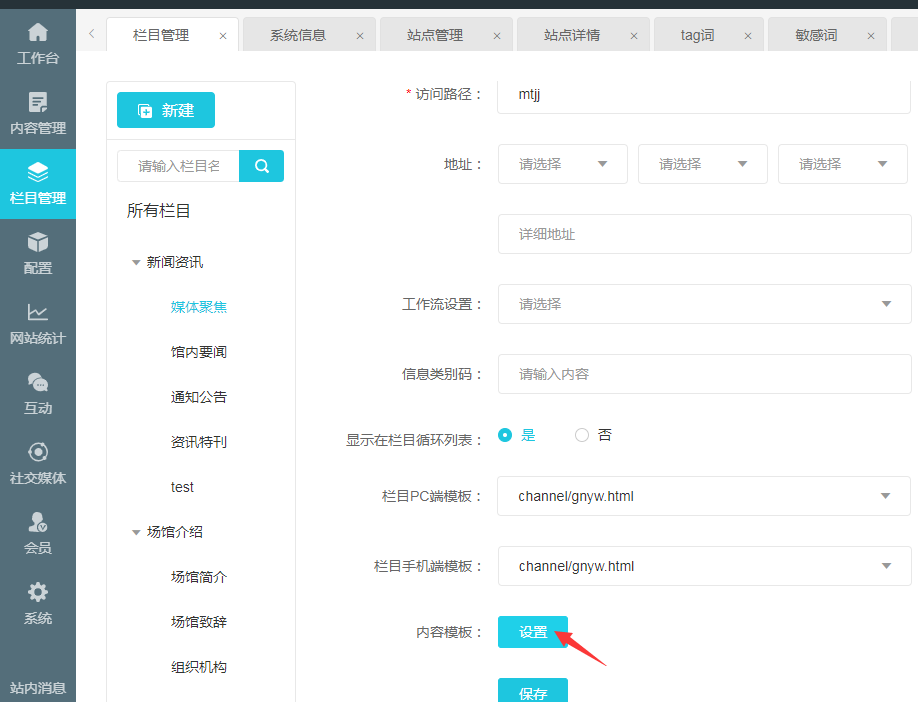The height and width of the screenshot is (702, 918).
Task: Open 内容管理 in the sidebar
Action: coord(38,103)
